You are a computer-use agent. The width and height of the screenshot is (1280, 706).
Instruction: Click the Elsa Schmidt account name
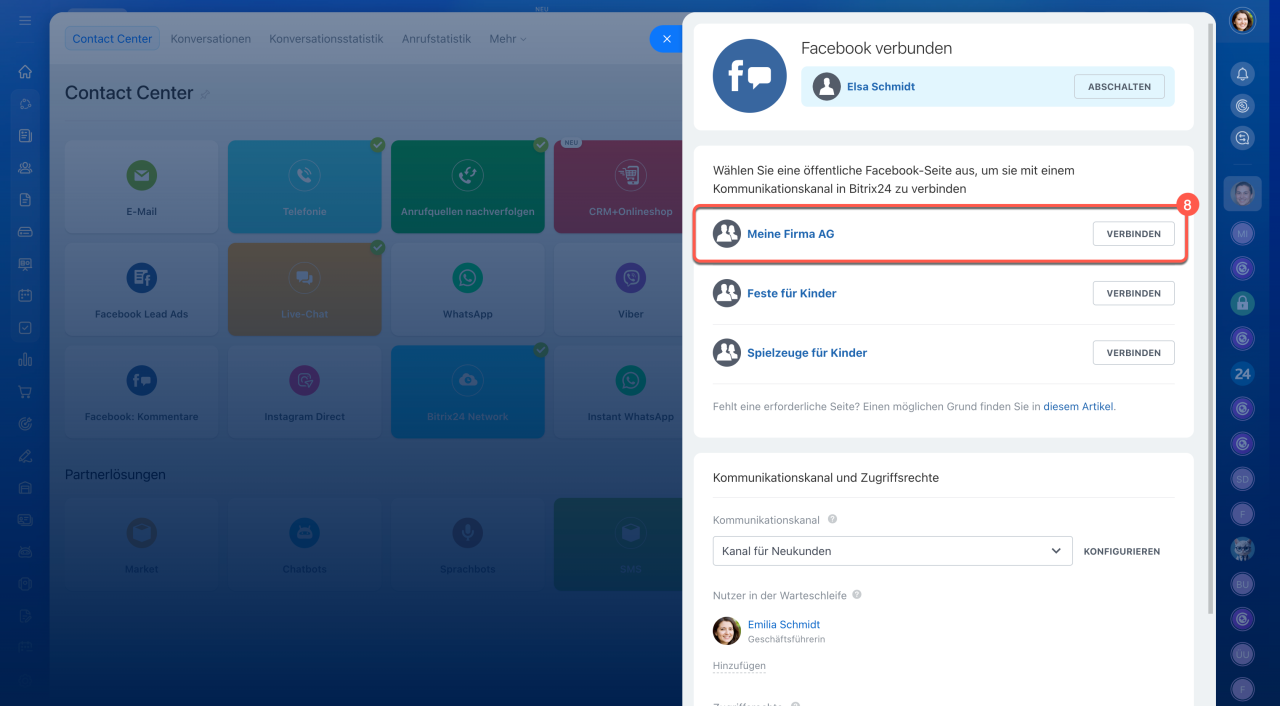tap(881, 87)
